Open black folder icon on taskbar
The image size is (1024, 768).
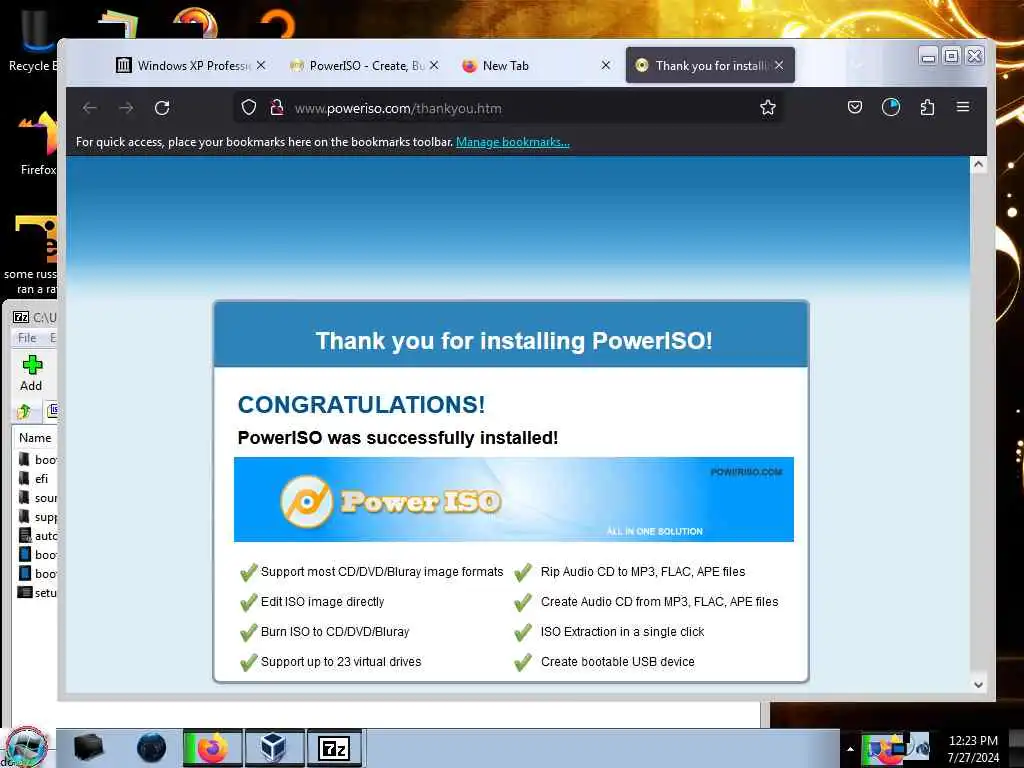89,748
